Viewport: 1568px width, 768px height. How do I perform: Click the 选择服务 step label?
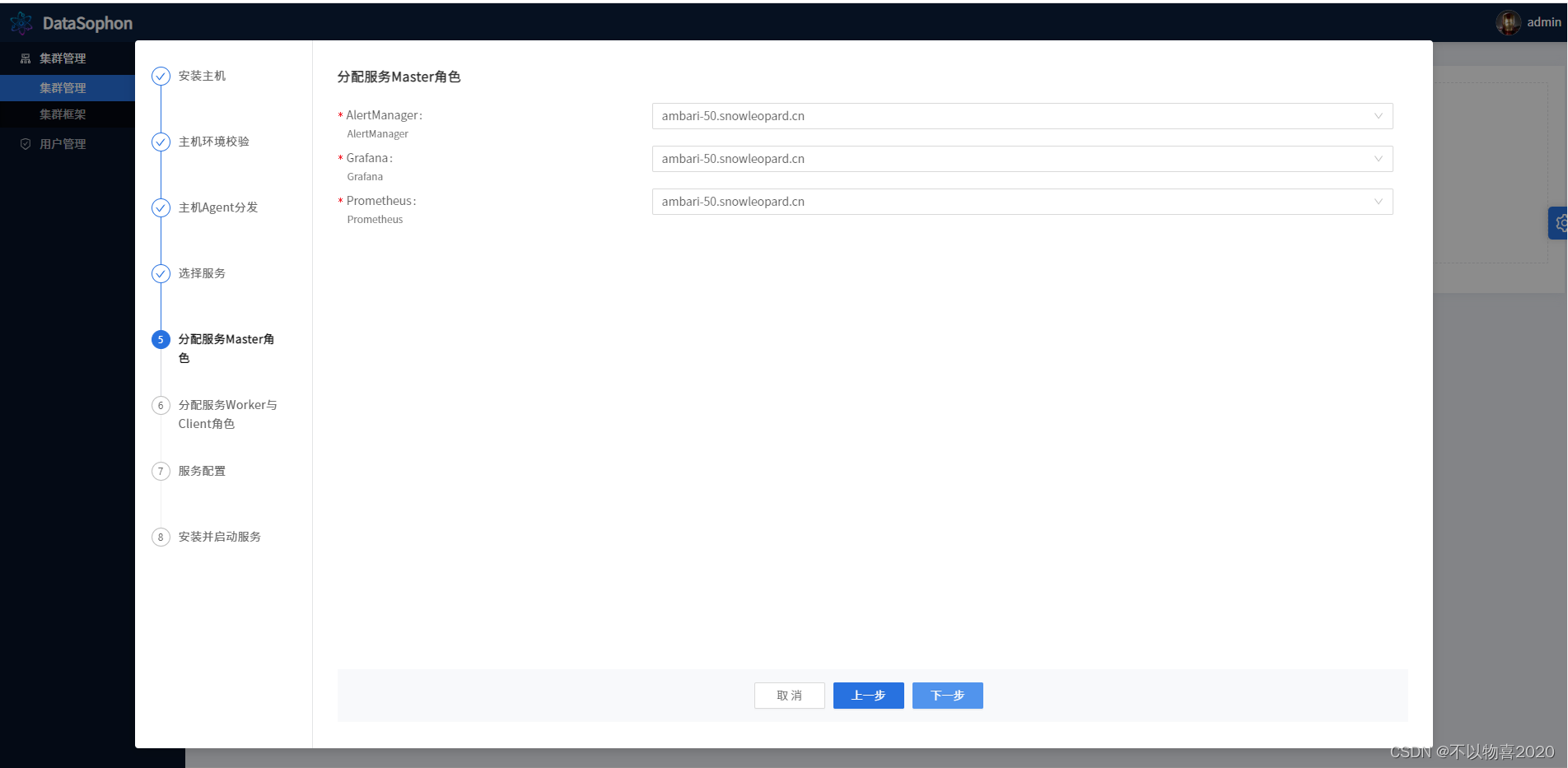[x=202, y=273]
